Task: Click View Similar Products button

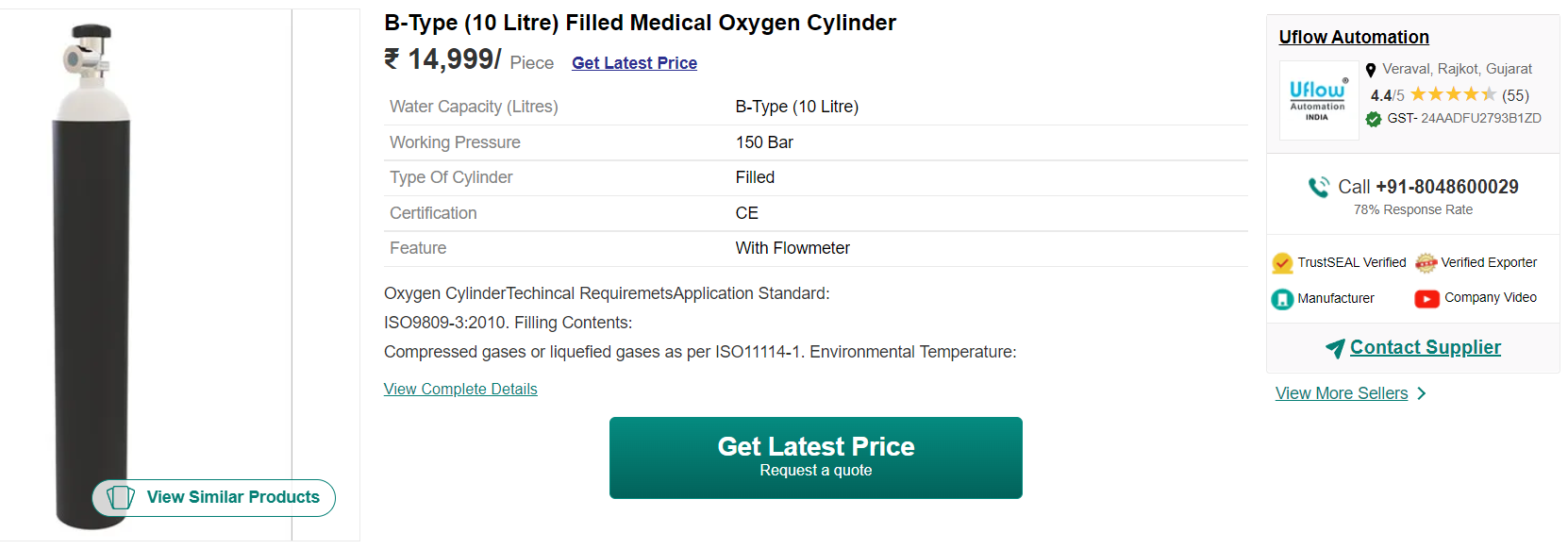Action: [x=233, y=497]
